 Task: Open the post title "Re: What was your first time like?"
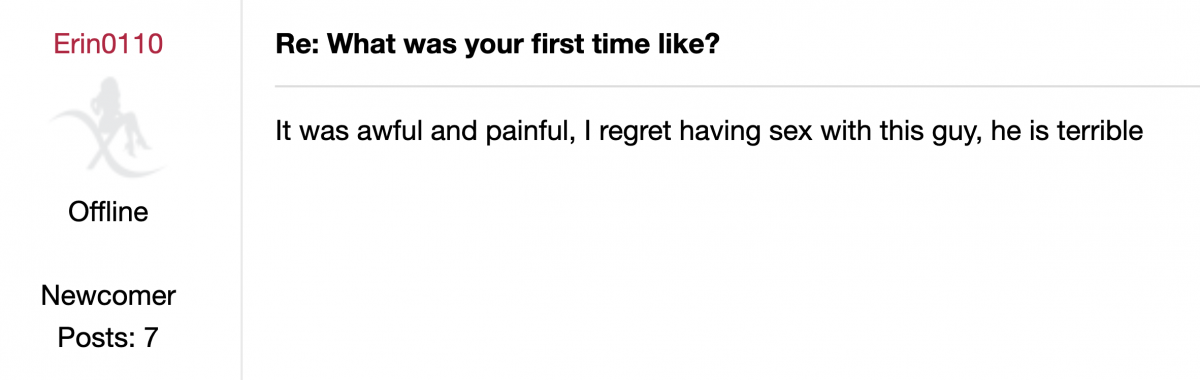[497, 47]
